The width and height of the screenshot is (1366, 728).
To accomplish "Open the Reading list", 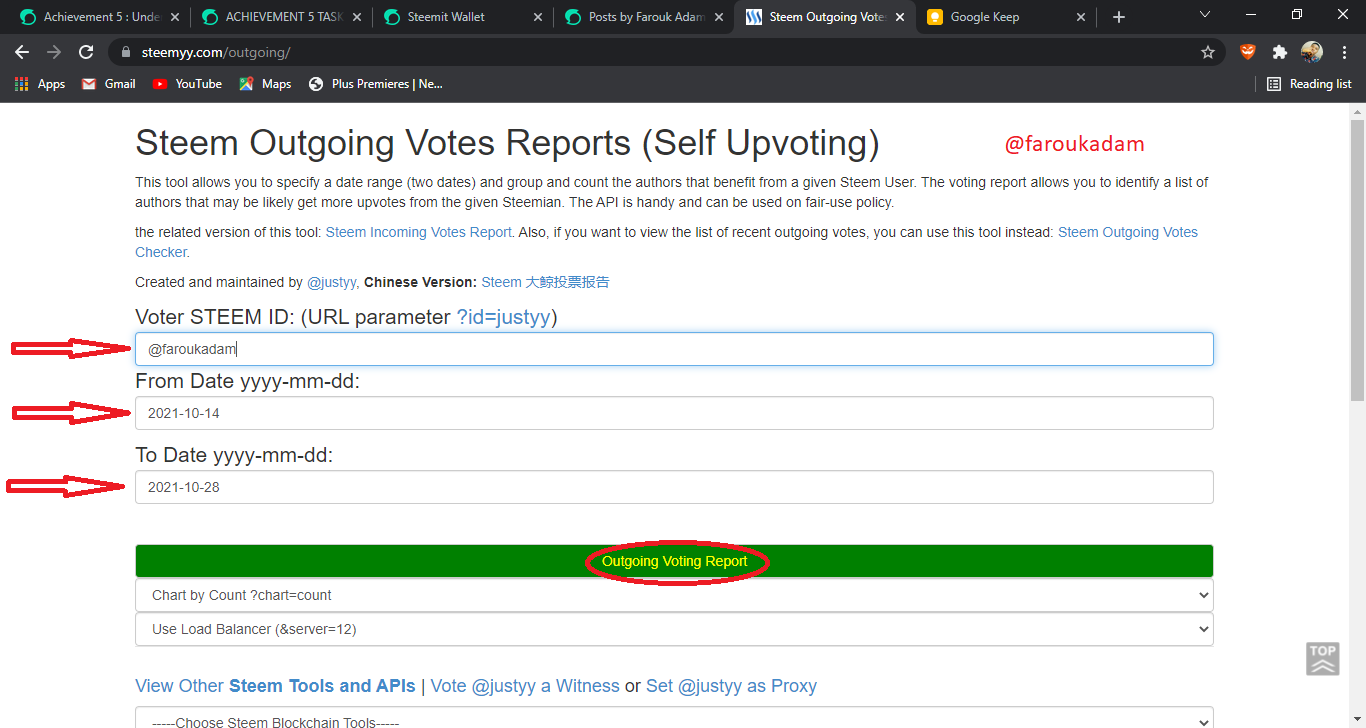I will 1309,84.
